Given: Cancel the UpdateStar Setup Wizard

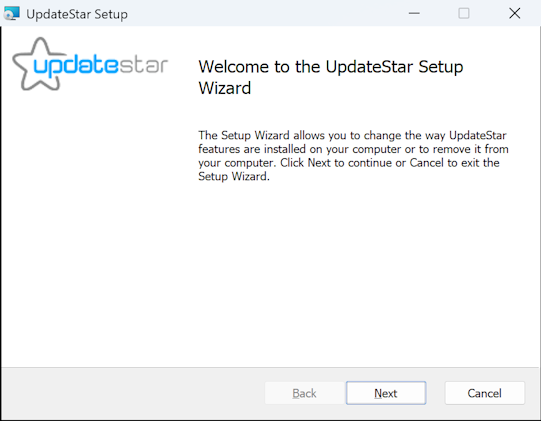Looking at the screenshot, I should pyautogui.click(x=484, y=393).
